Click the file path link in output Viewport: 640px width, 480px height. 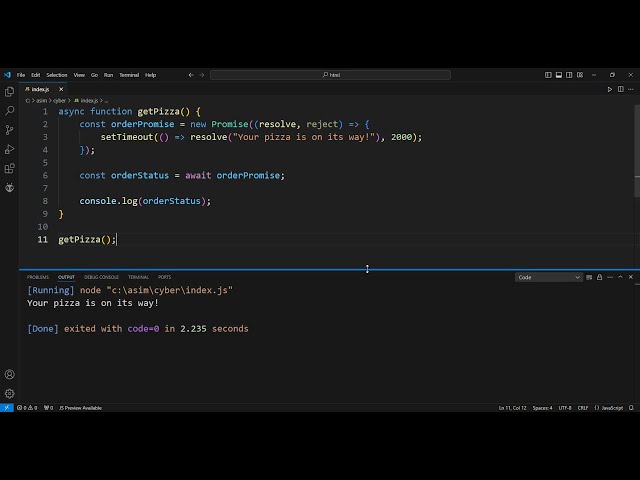click(169, 290)
